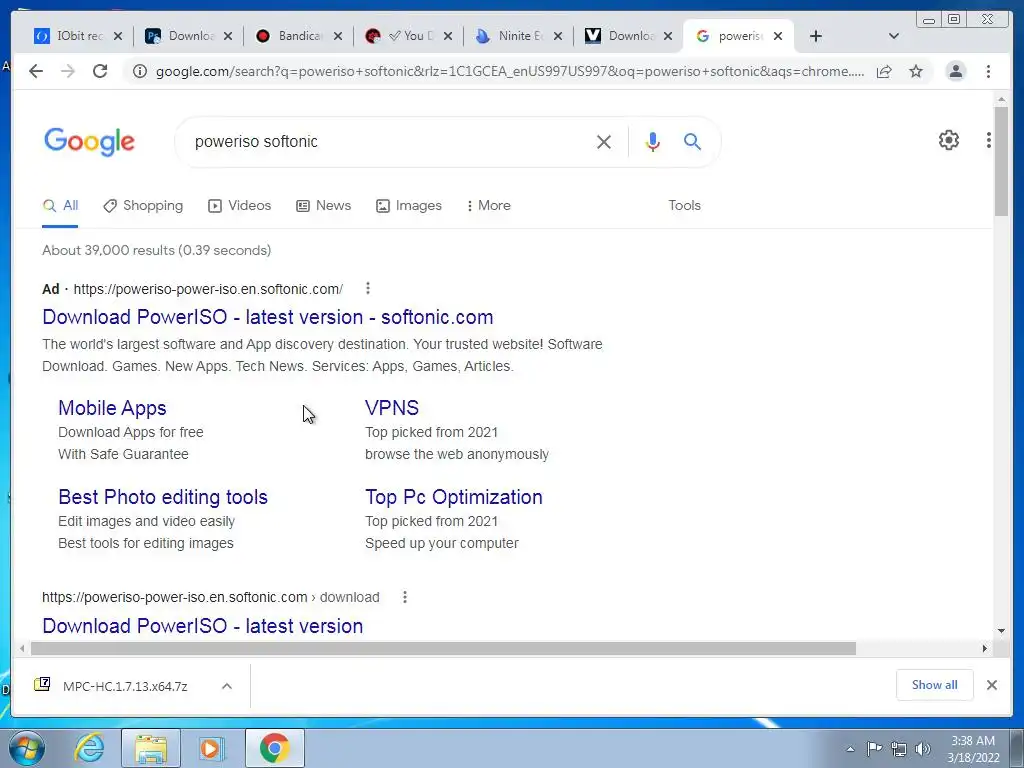Open a new tab with the plus button
This screenshot has width=1024, height=768.
(x=816, y=36)
